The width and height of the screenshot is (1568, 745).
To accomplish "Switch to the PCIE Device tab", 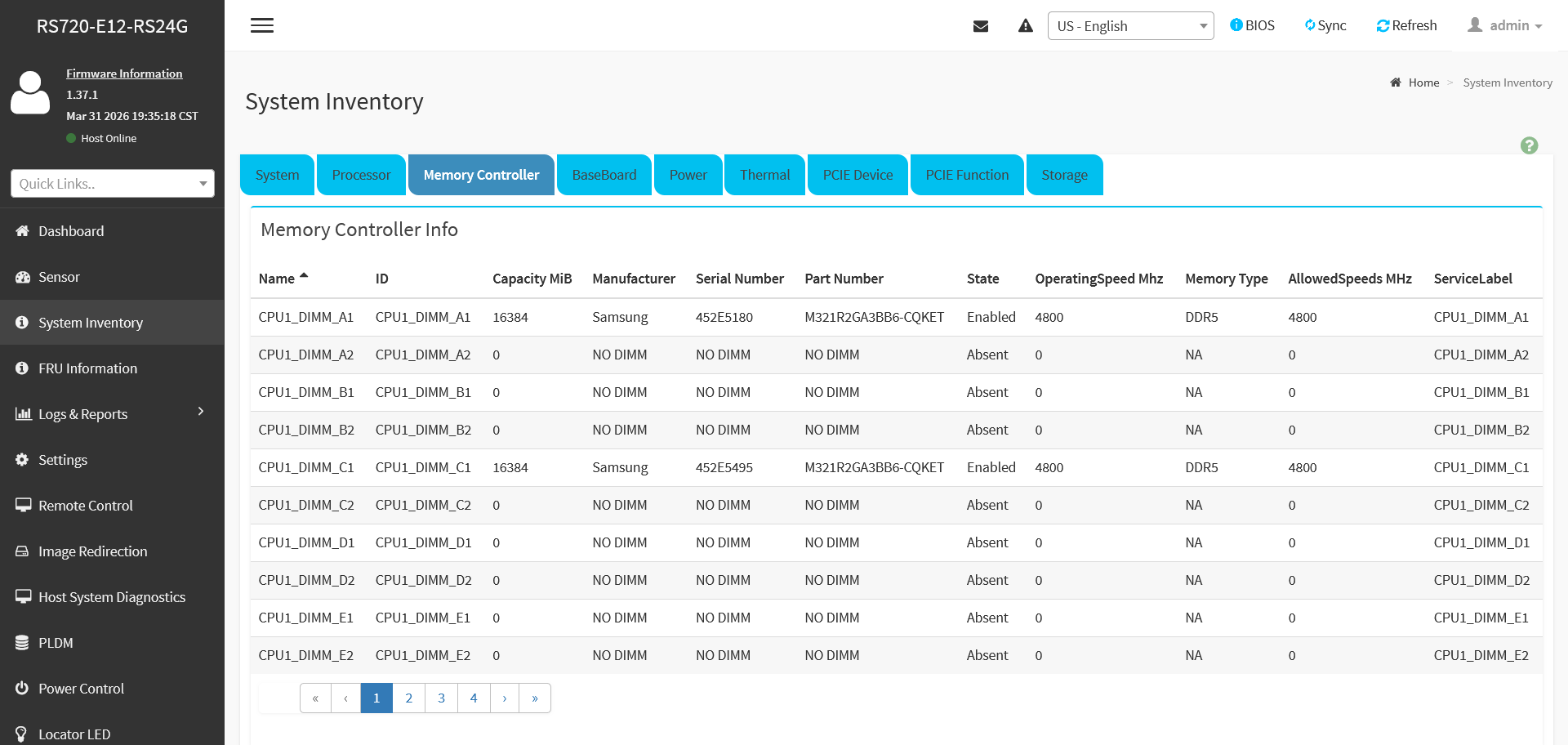I will pos(857,175).
